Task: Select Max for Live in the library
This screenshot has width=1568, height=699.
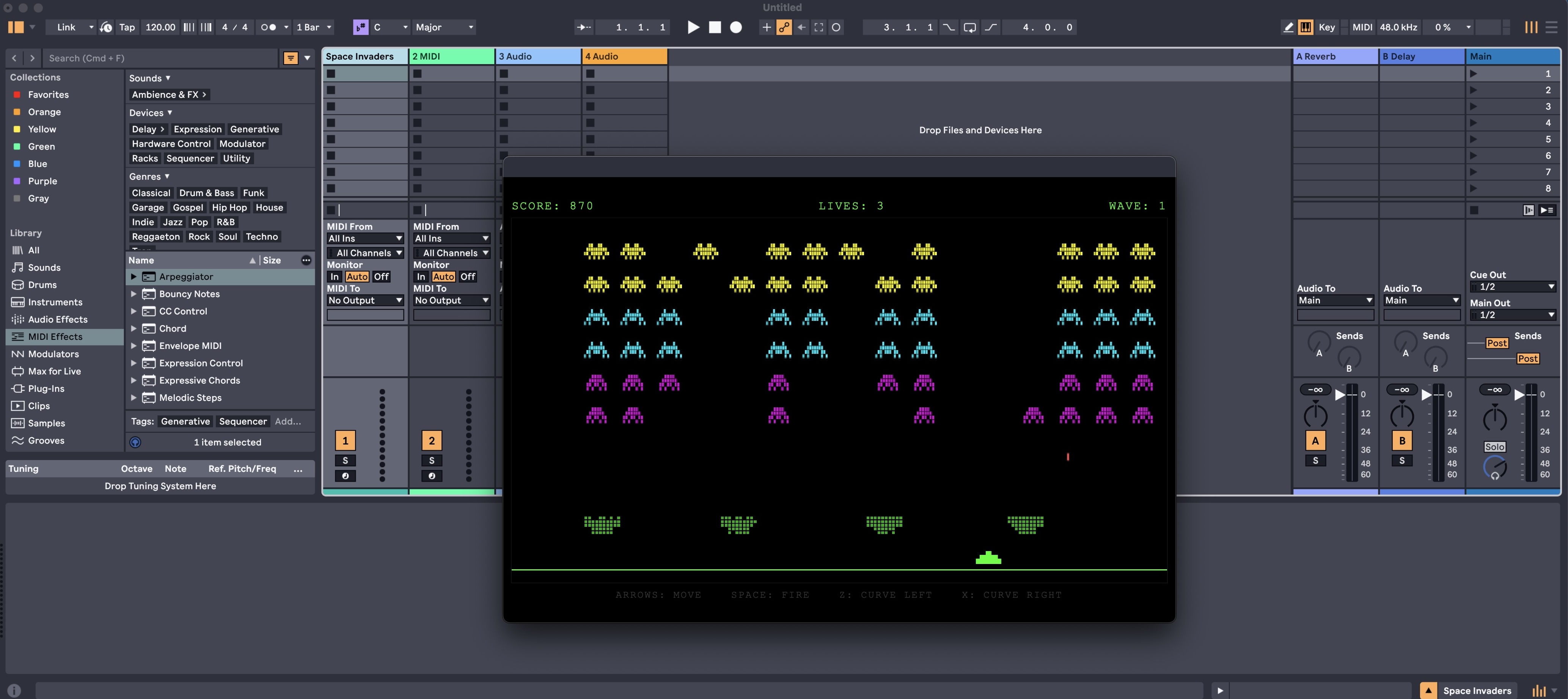Action: point(54,371)
